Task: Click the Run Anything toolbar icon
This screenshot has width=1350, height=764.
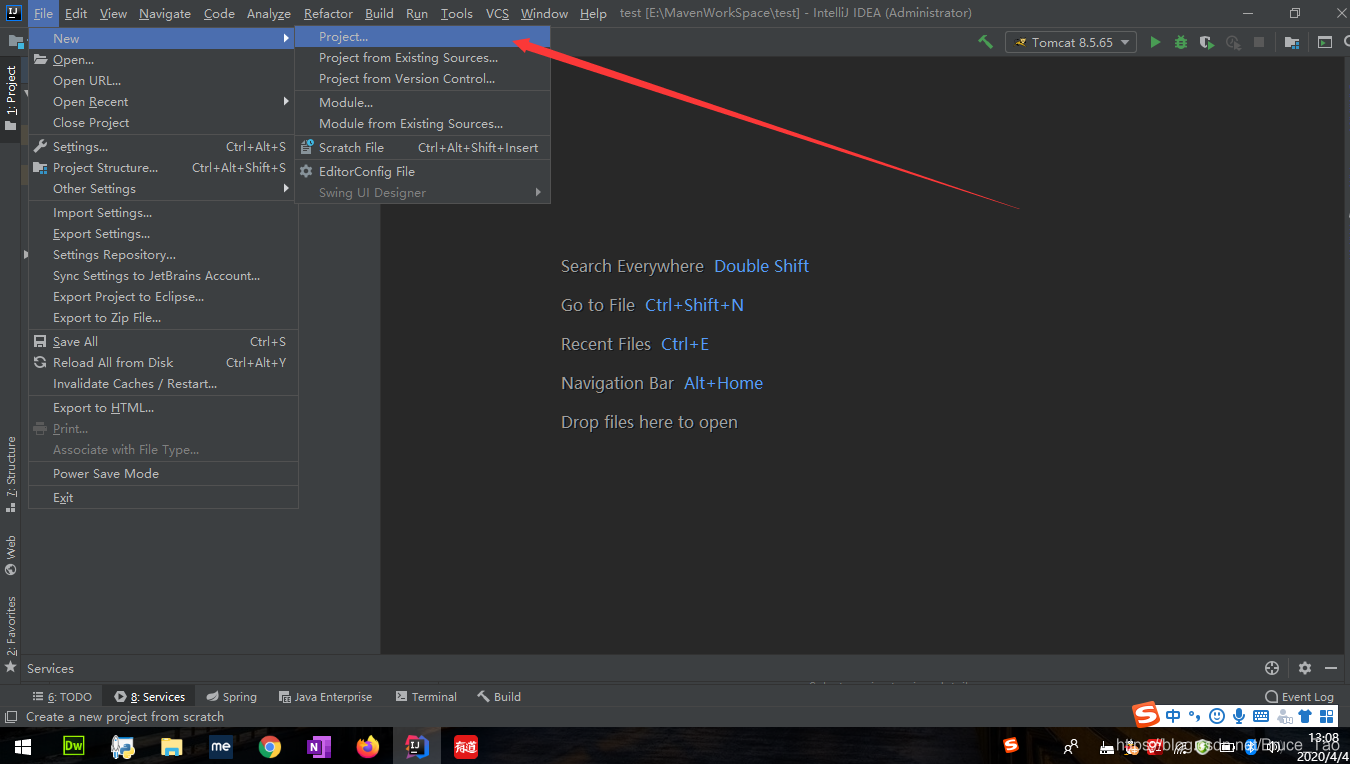Action: [1325, 42]
